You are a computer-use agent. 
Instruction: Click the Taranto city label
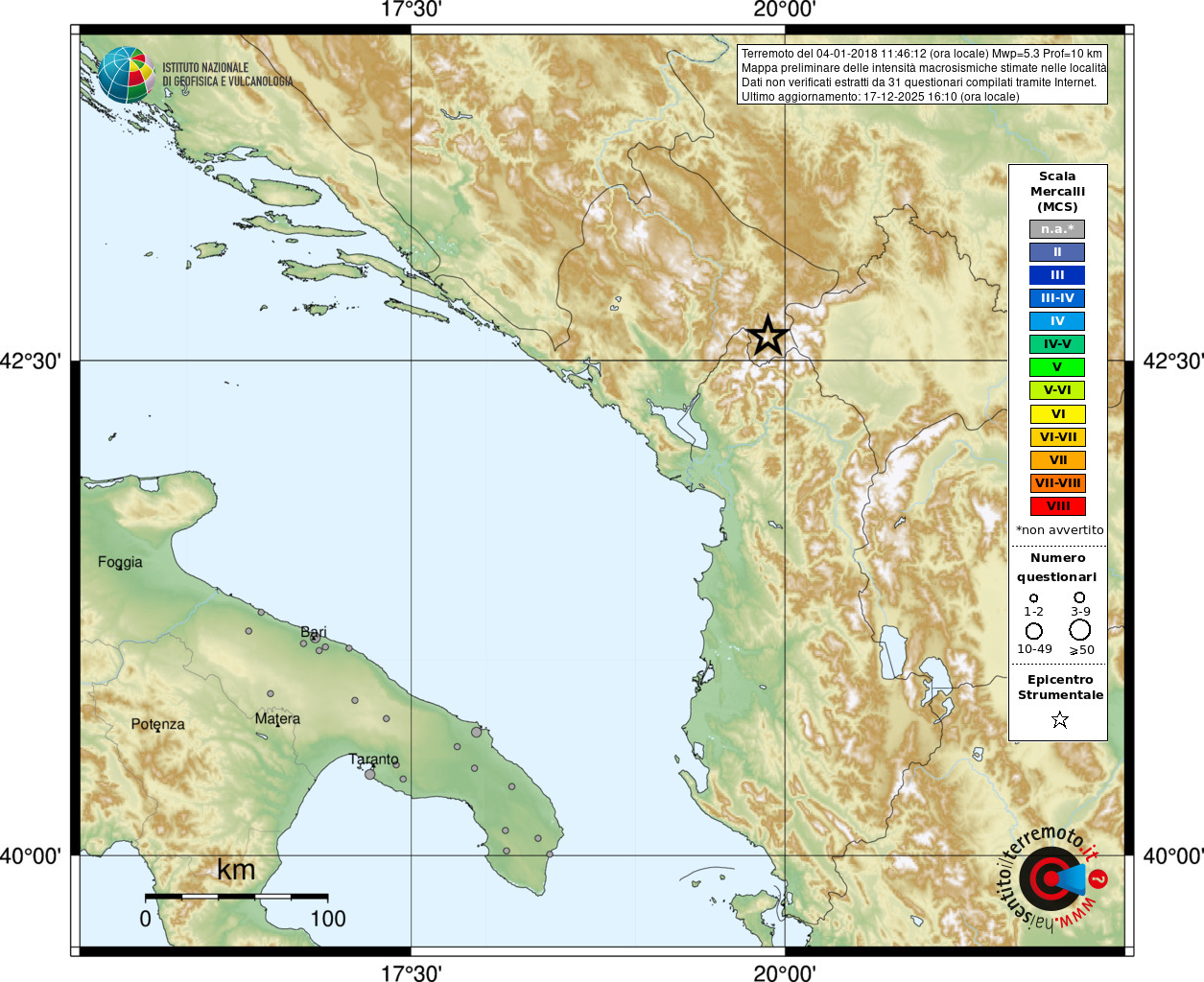click(x=373, y=760)
